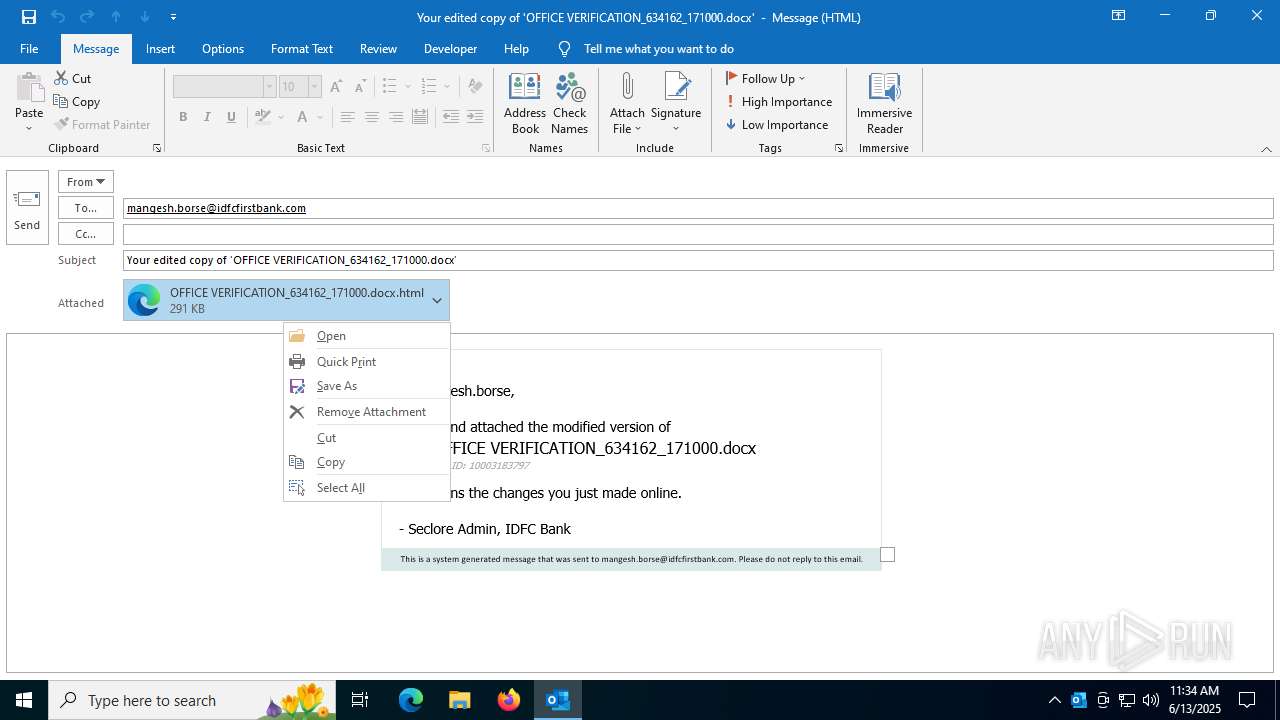Choose Save As in the context menu
This screenshot has height=720, width=1280.
coord(367,386)
